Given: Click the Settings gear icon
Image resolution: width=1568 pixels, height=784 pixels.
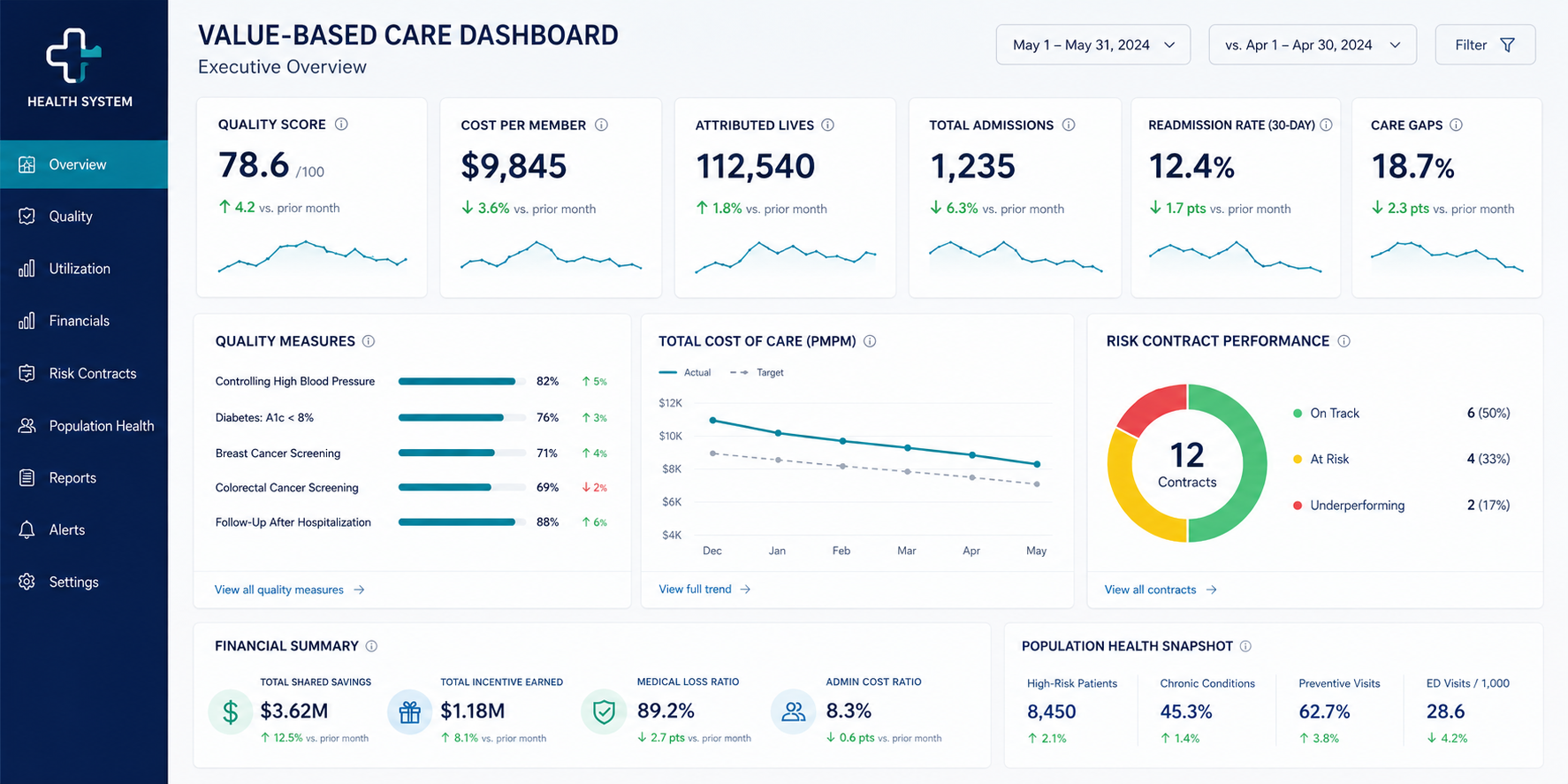Looking at the screenshot, I should coord(27,582).
